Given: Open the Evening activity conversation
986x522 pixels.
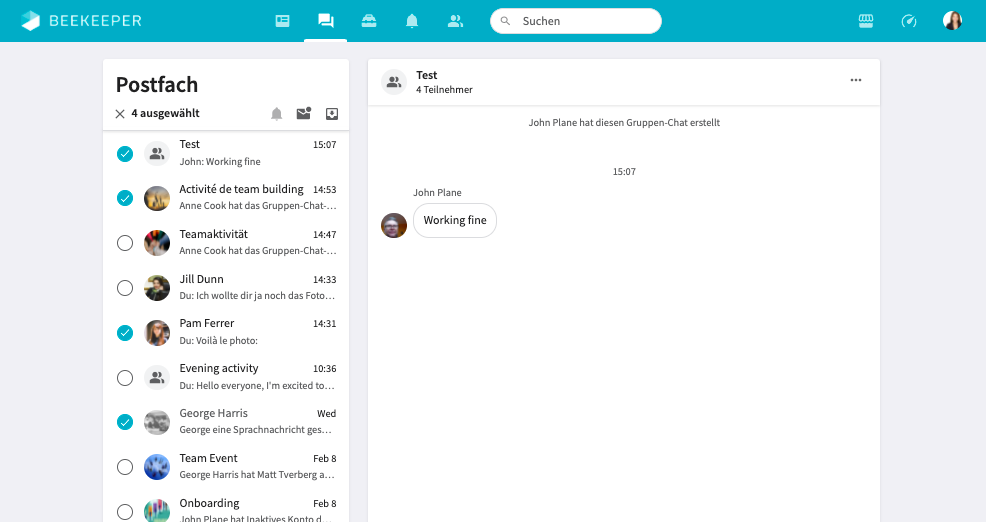Looking at the screenshot, I should coord(226,377).
